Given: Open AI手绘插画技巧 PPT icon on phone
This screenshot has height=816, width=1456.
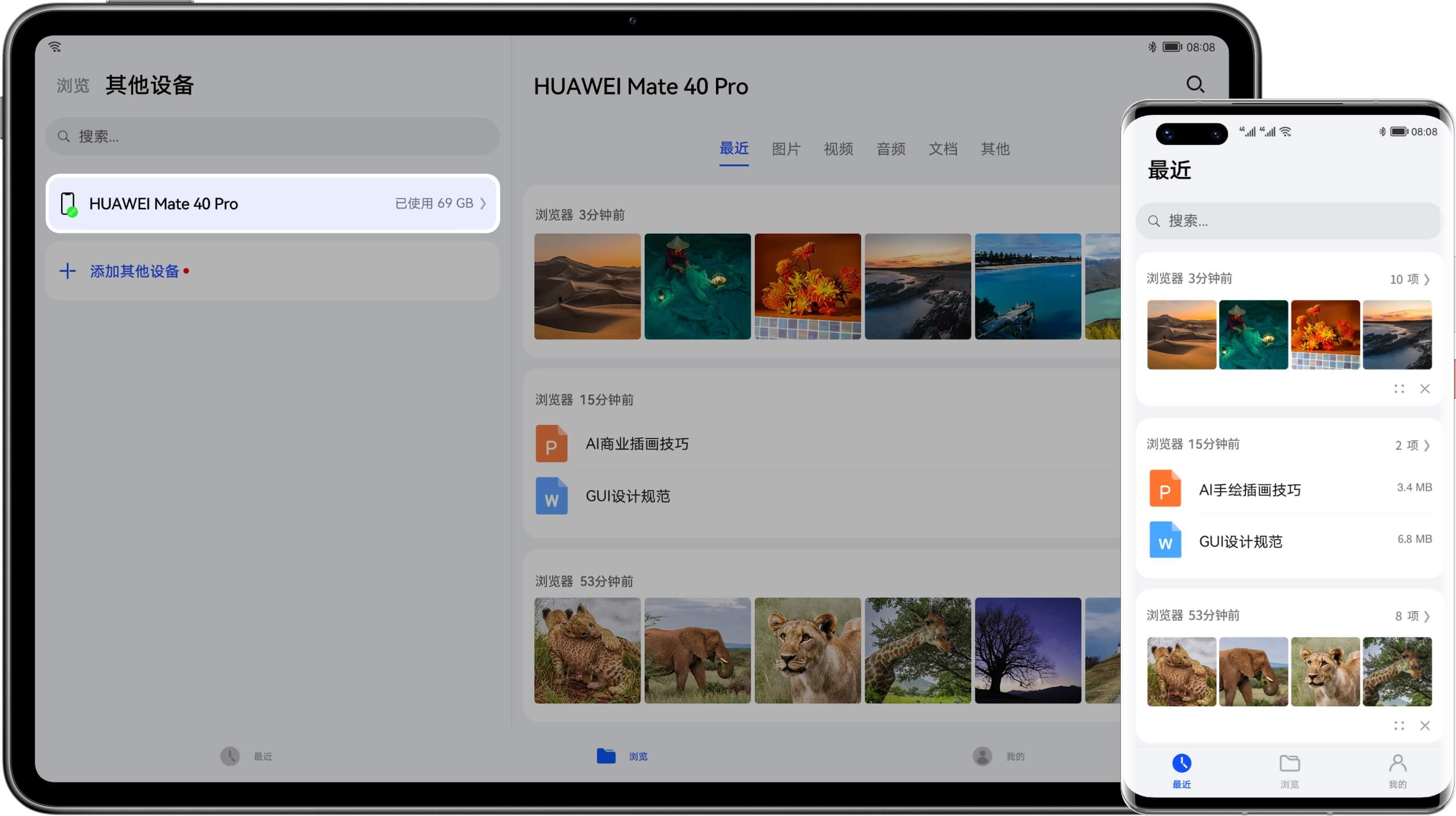Looking at the screenshot, I should pyautogui.click(x=1165, y=488).
